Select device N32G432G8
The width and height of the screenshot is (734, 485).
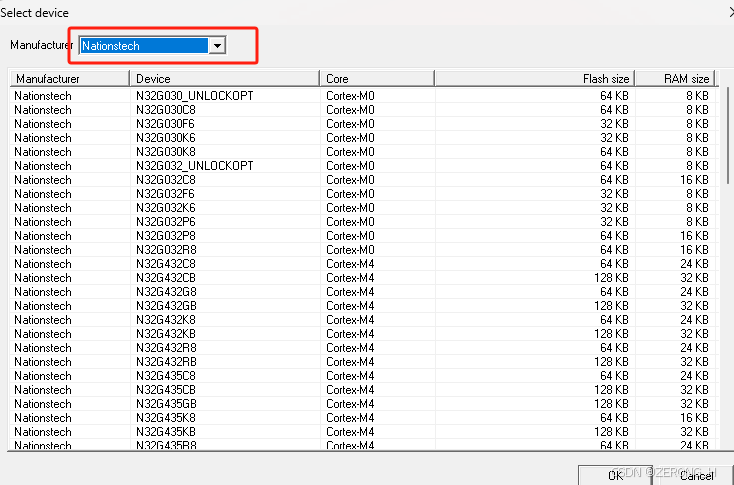pyautogui.click(x=166, y=292)
